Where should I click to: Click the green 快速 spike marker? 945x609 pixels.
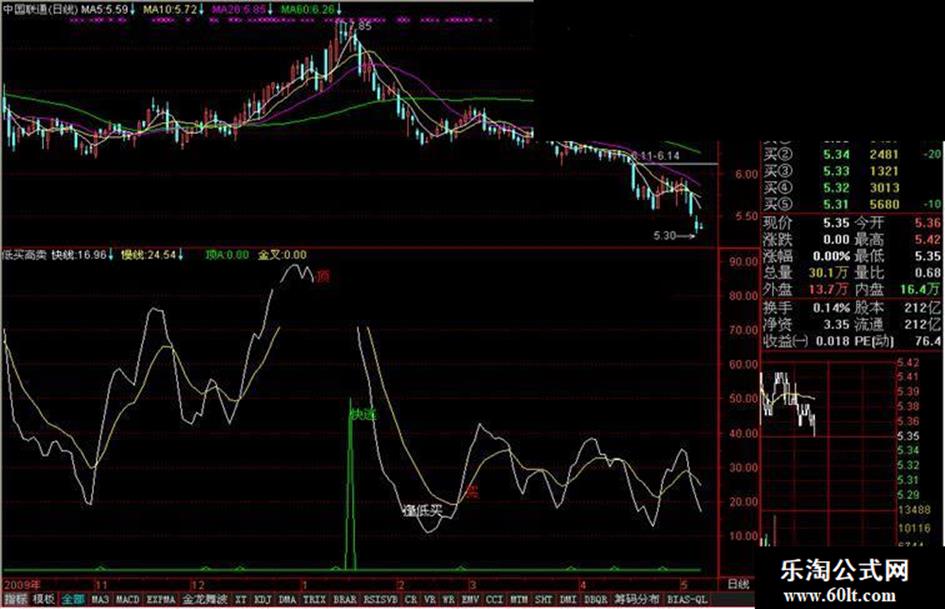coord(363,415)
